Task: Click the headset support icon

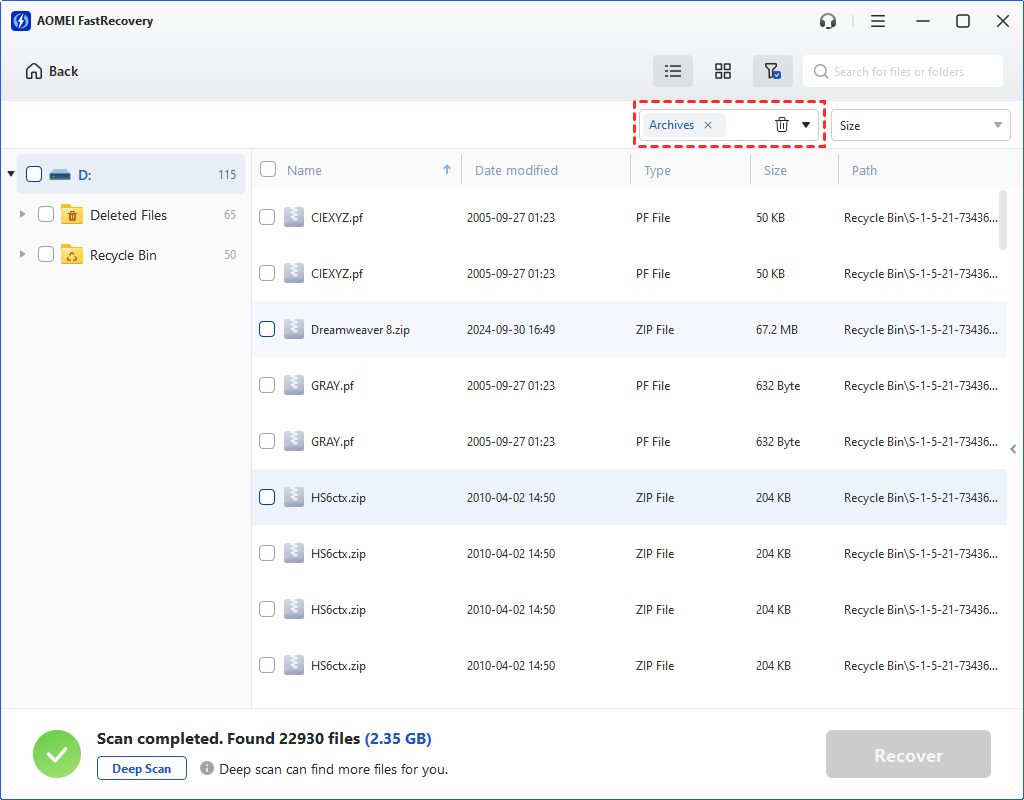Action: tap(827, 21)
